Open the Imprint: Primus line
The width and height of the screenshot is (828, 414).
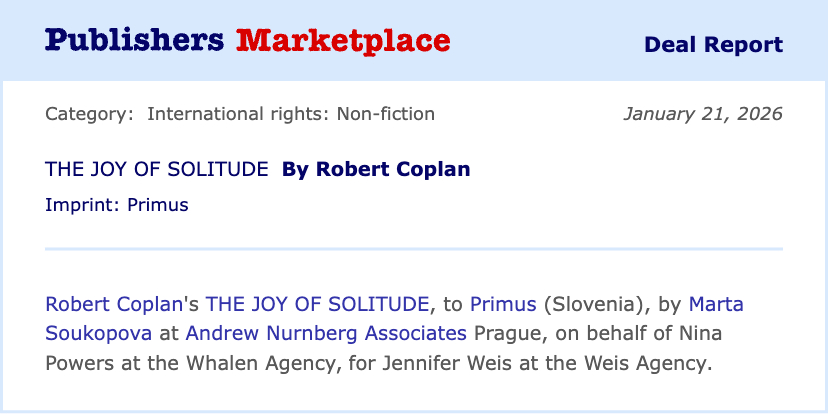click(x=117, y=205)
